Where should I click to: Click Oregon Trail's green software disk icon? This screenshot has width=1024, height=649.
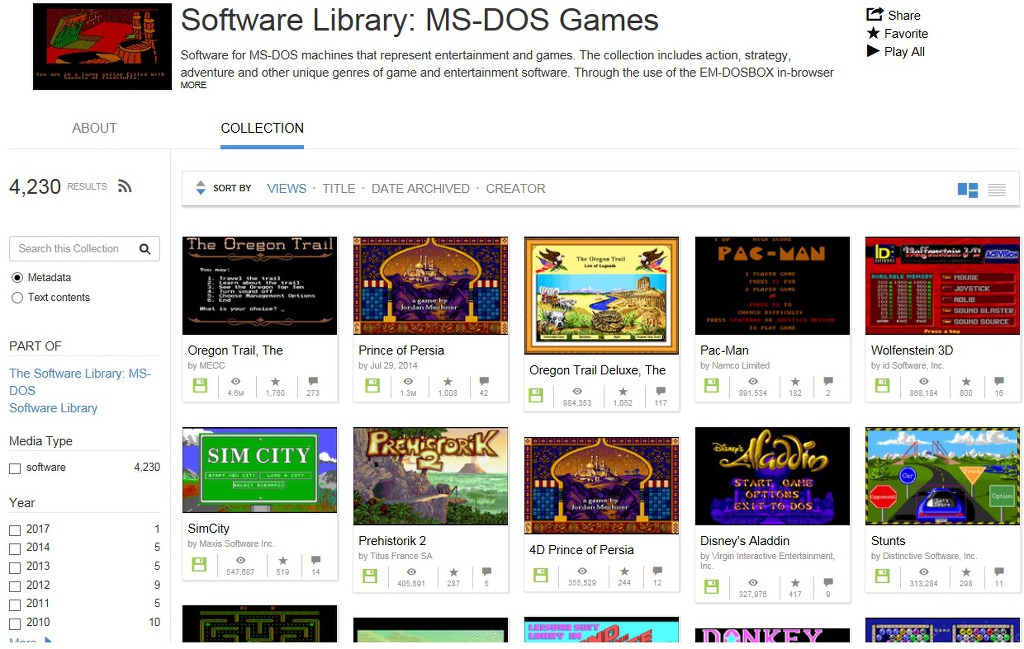pos(200,385)
